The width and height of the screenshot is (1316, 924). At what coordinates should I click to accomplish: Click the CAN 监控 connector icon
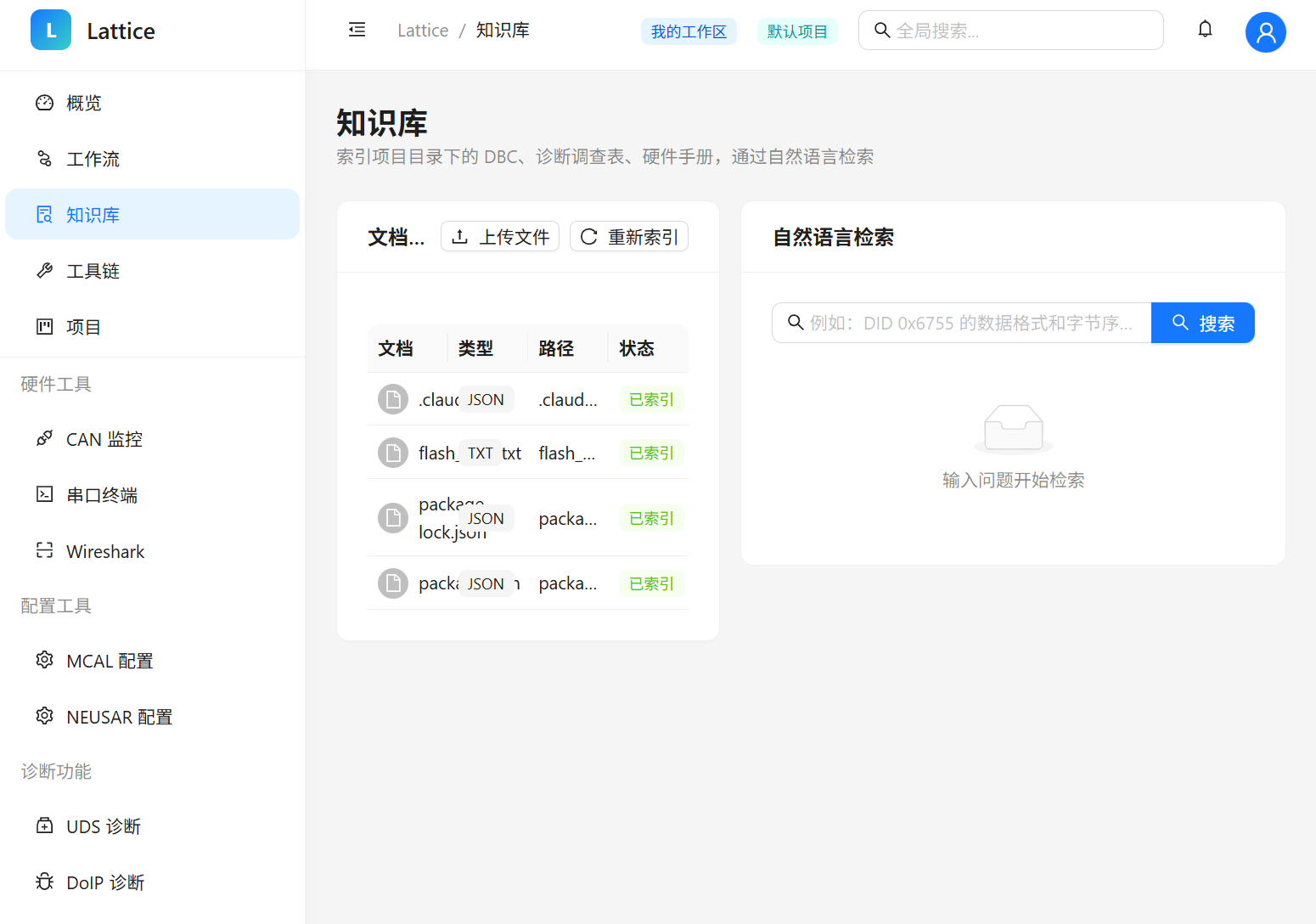[45, 439]
